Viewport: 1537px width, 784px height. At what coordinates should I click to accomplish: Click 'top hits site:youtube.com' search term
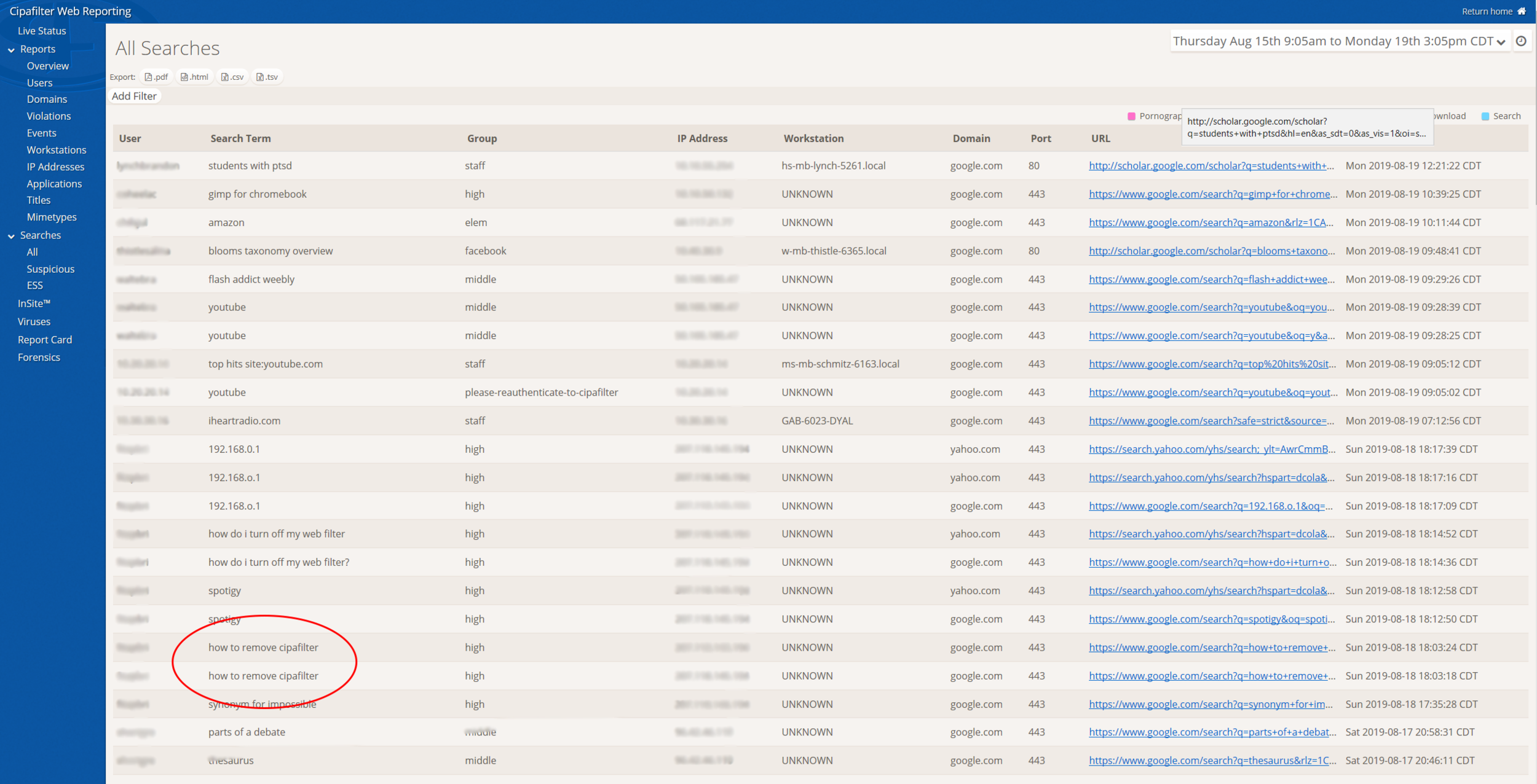(266, 364)
